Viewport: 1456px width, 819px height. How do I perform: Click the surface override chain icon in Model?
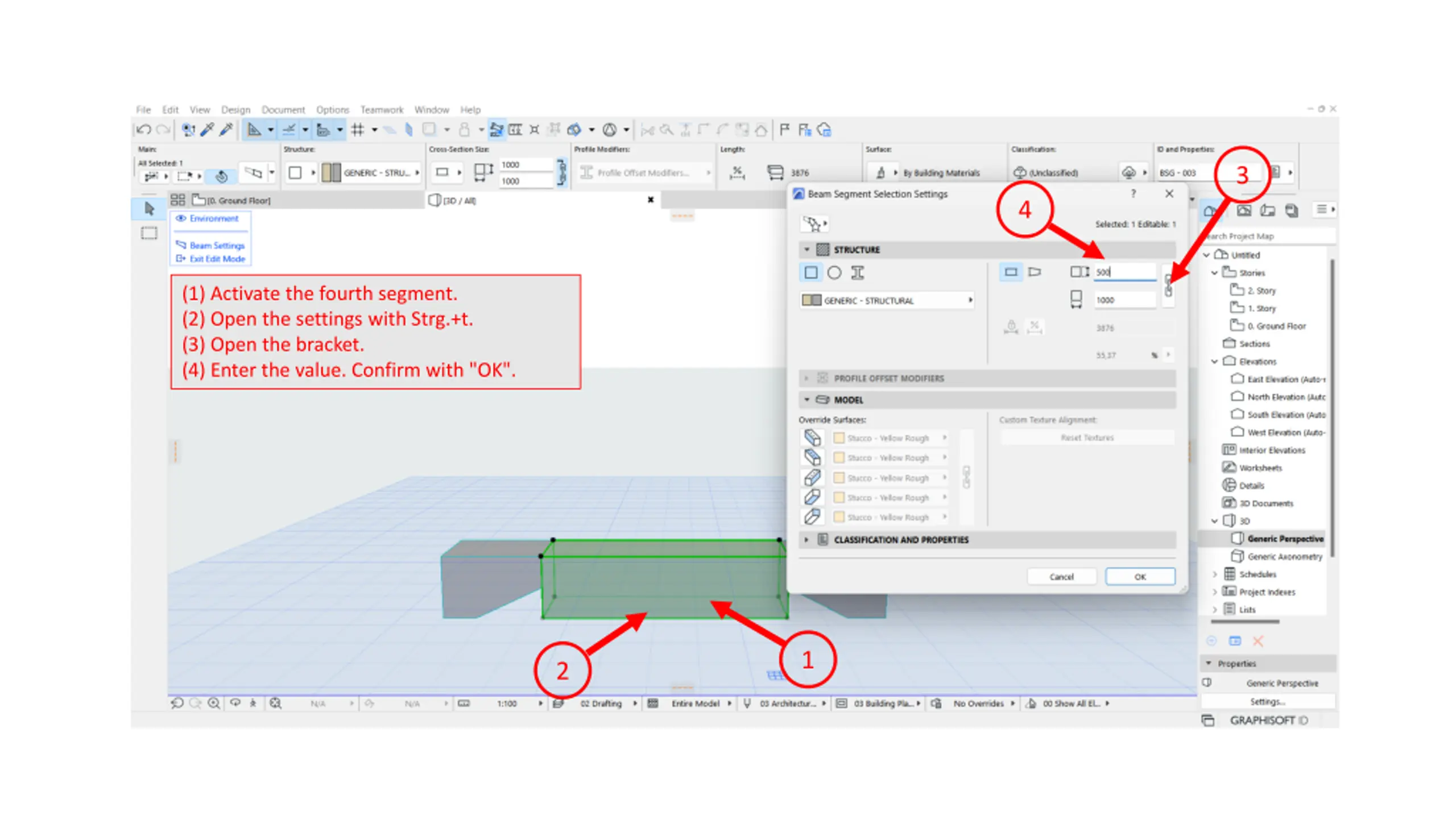click(966, 477)
